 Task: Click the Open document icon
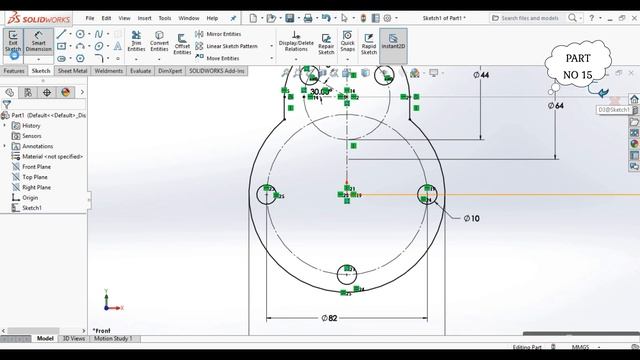[x=271, y=18]
